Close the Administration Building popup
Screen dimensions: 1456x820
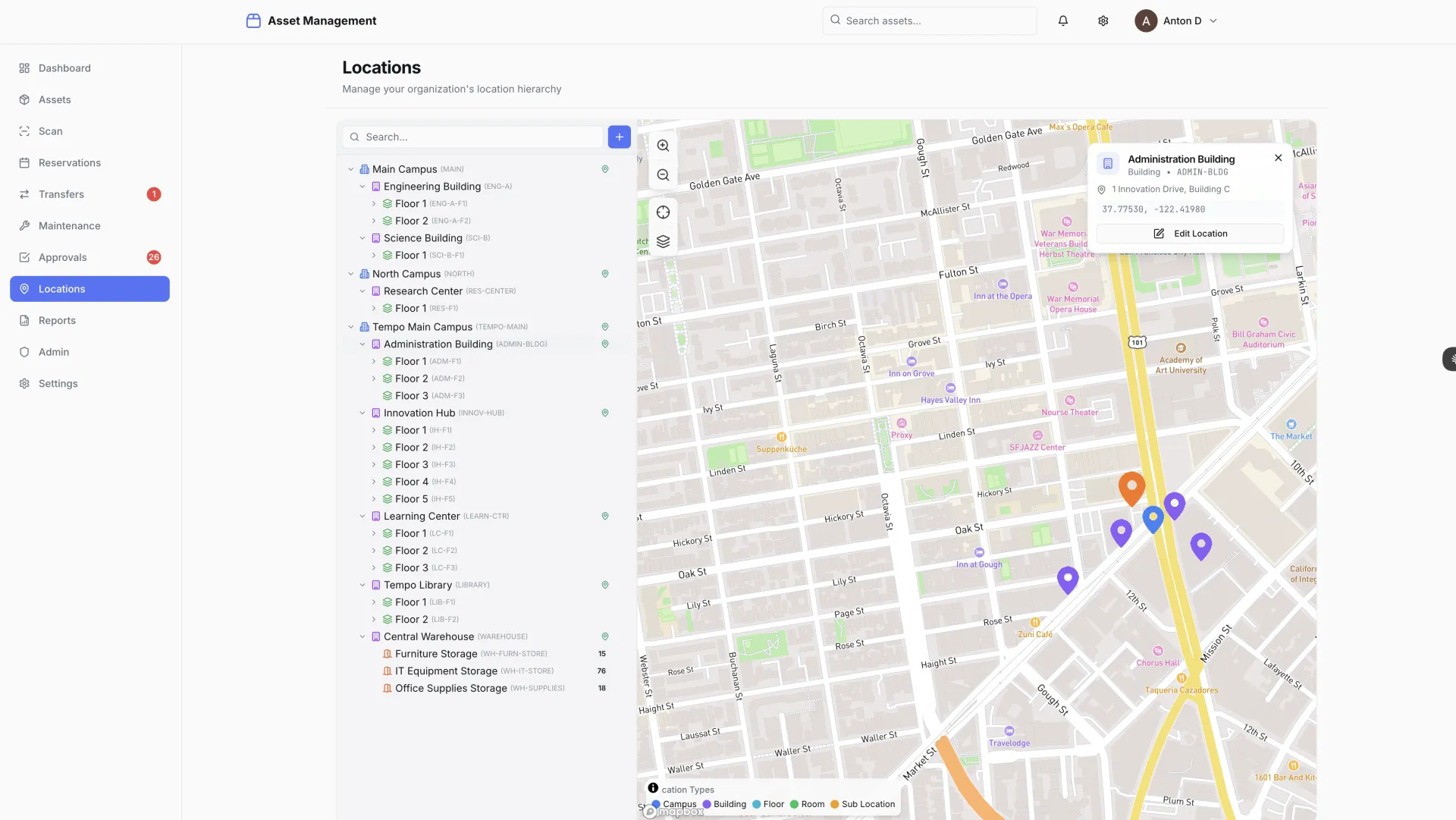point(1278,158)
